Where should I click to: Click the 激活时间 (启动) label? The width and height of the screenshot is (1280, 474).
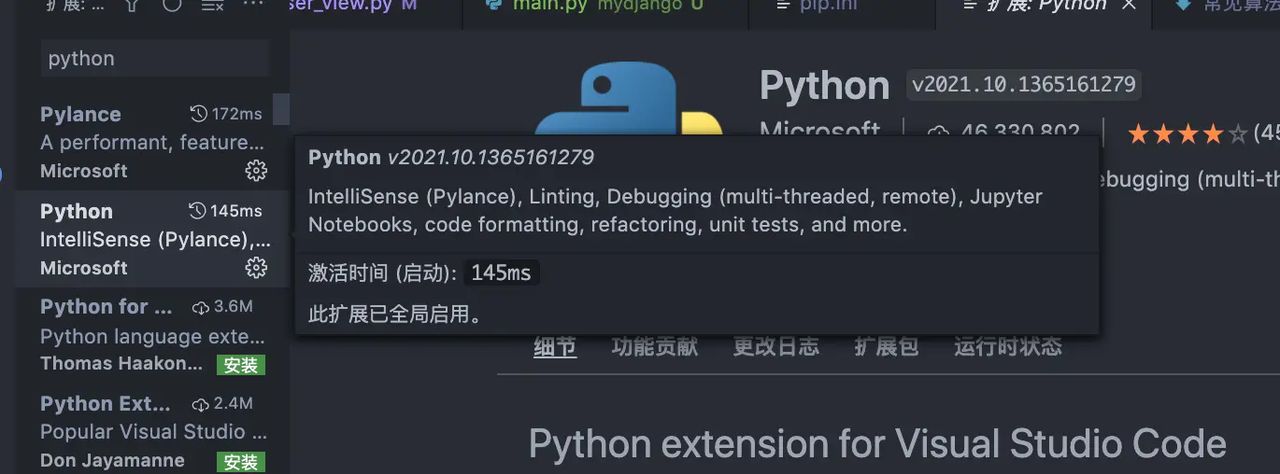(383, 272)
